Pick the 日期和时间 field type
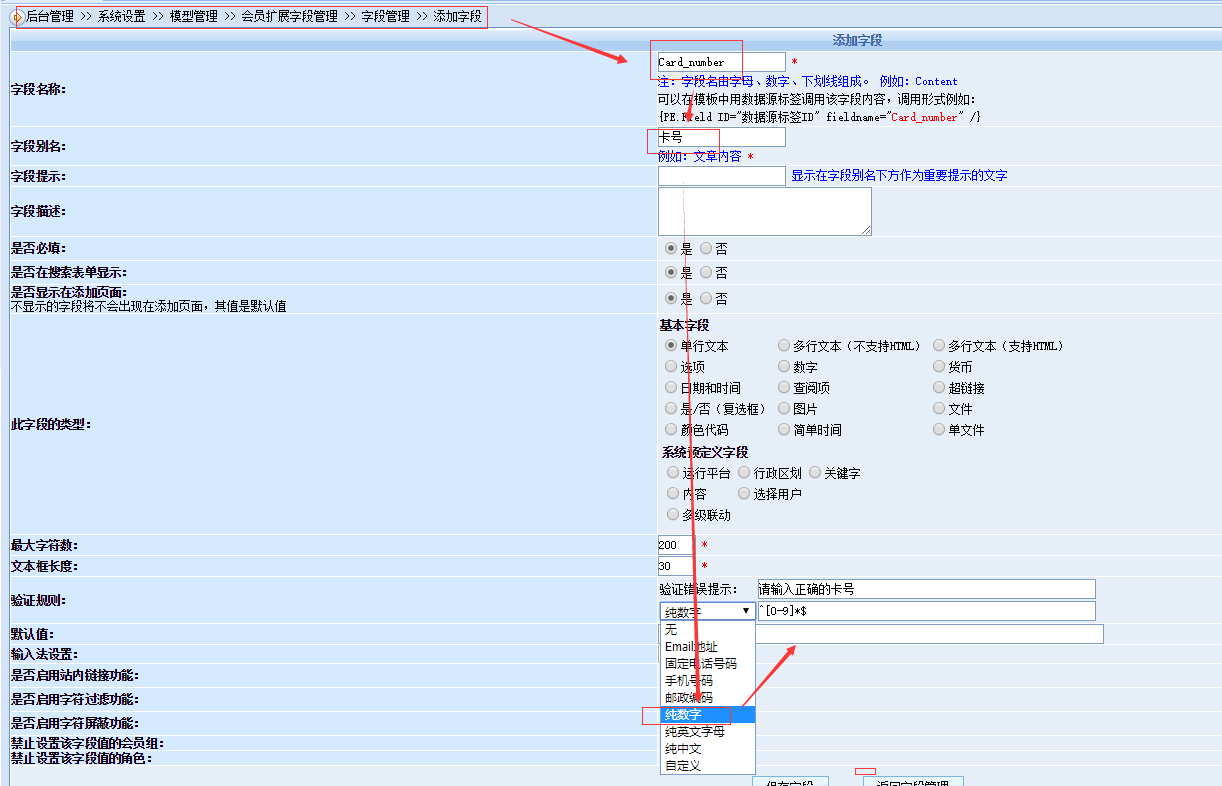1222x786 pixels. click(x=672, y=388)
